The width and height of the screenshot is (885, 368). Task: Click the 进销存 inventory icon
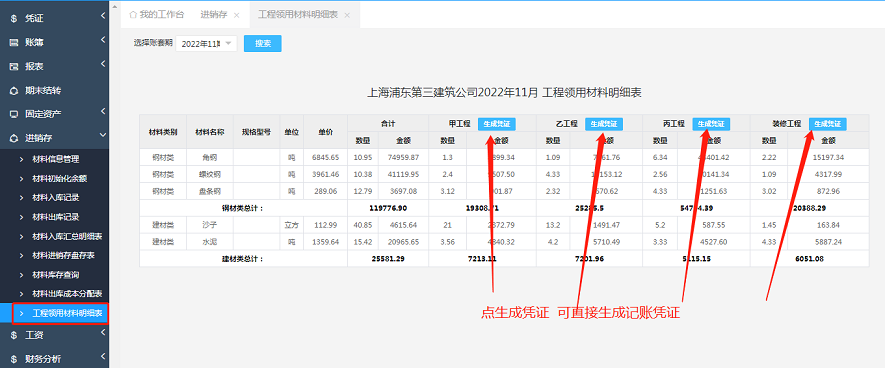[14, 138]
